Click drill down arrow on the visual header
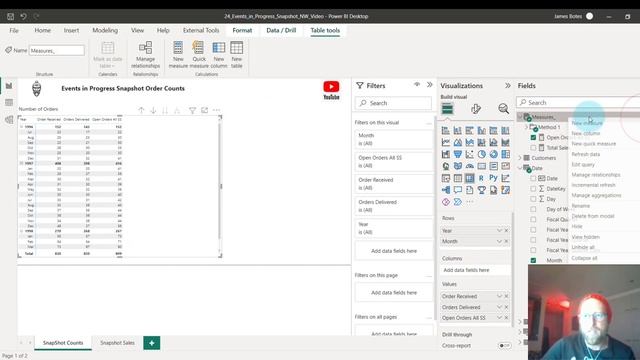 [153, 110]
